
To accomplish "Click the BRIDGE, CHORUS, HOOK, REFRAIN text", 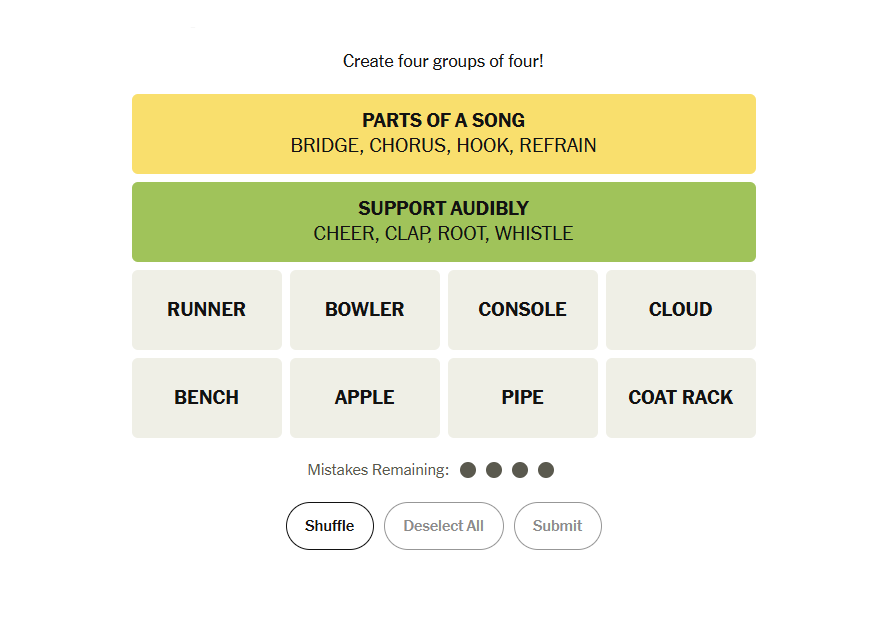I will 444,146.
